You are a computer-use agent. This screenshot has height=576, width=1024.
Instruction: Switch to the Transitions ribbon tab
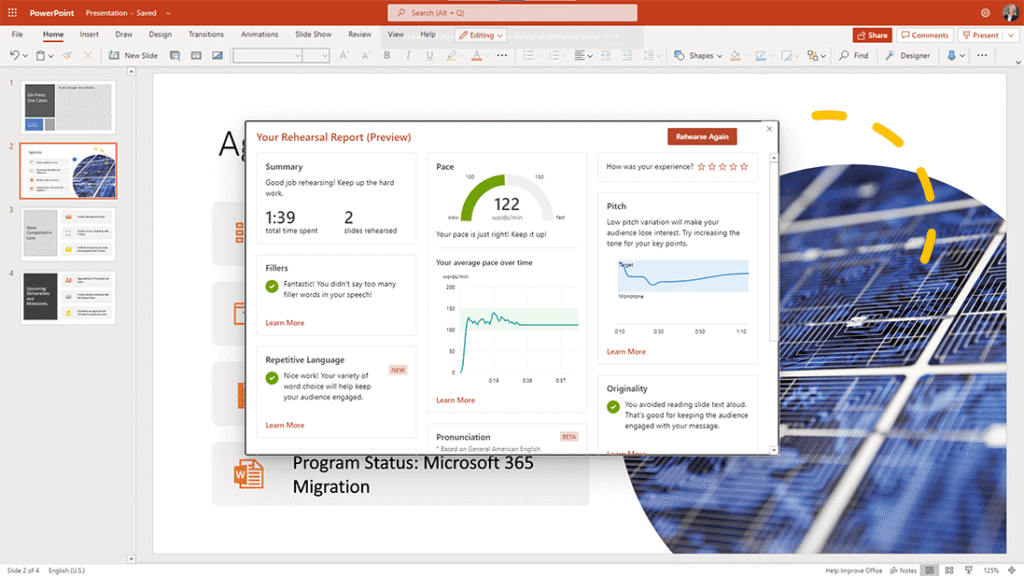coord(206,34)
